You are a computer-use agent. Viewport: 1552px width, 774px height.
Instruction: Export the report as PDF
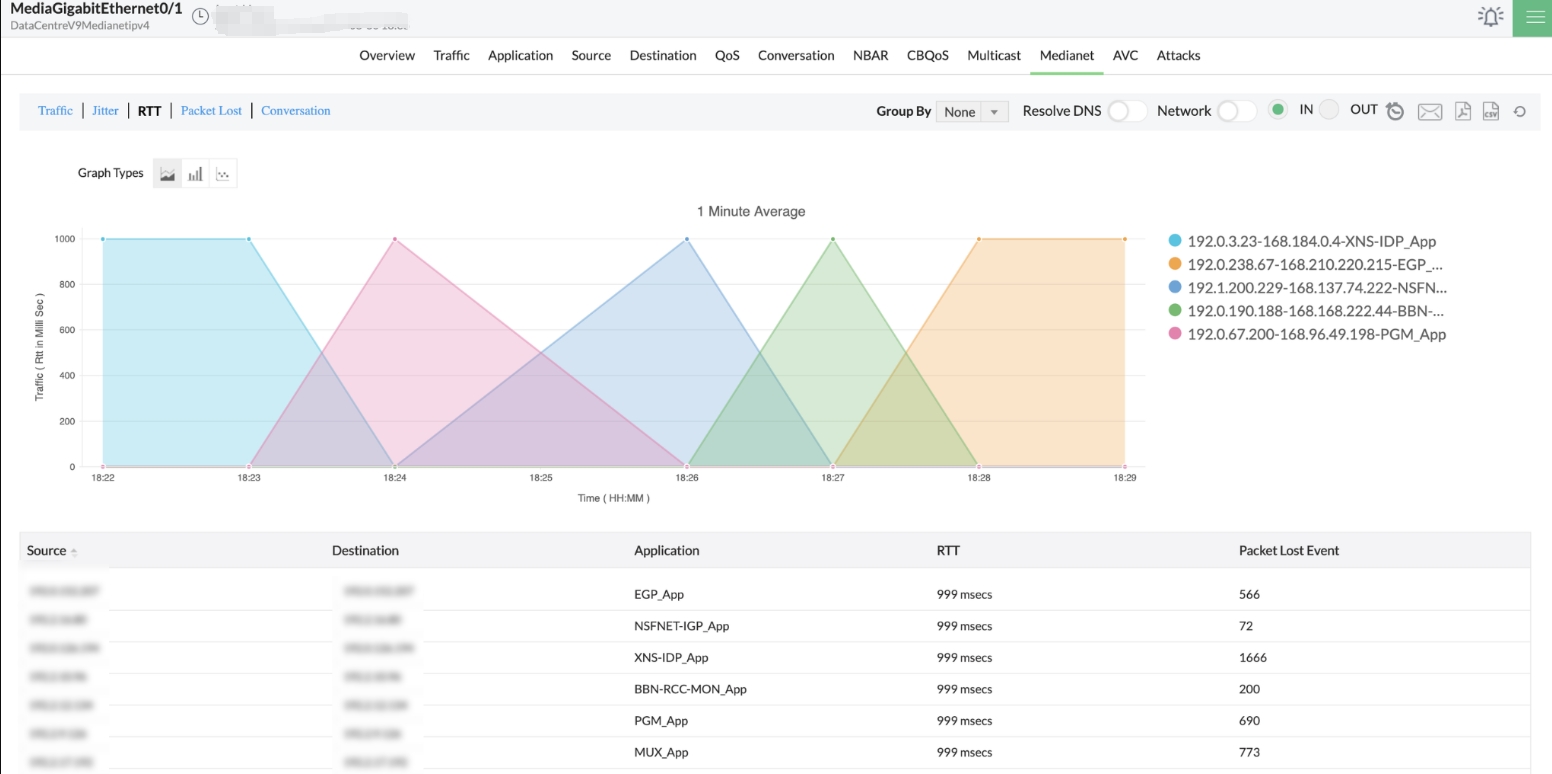1462,111
